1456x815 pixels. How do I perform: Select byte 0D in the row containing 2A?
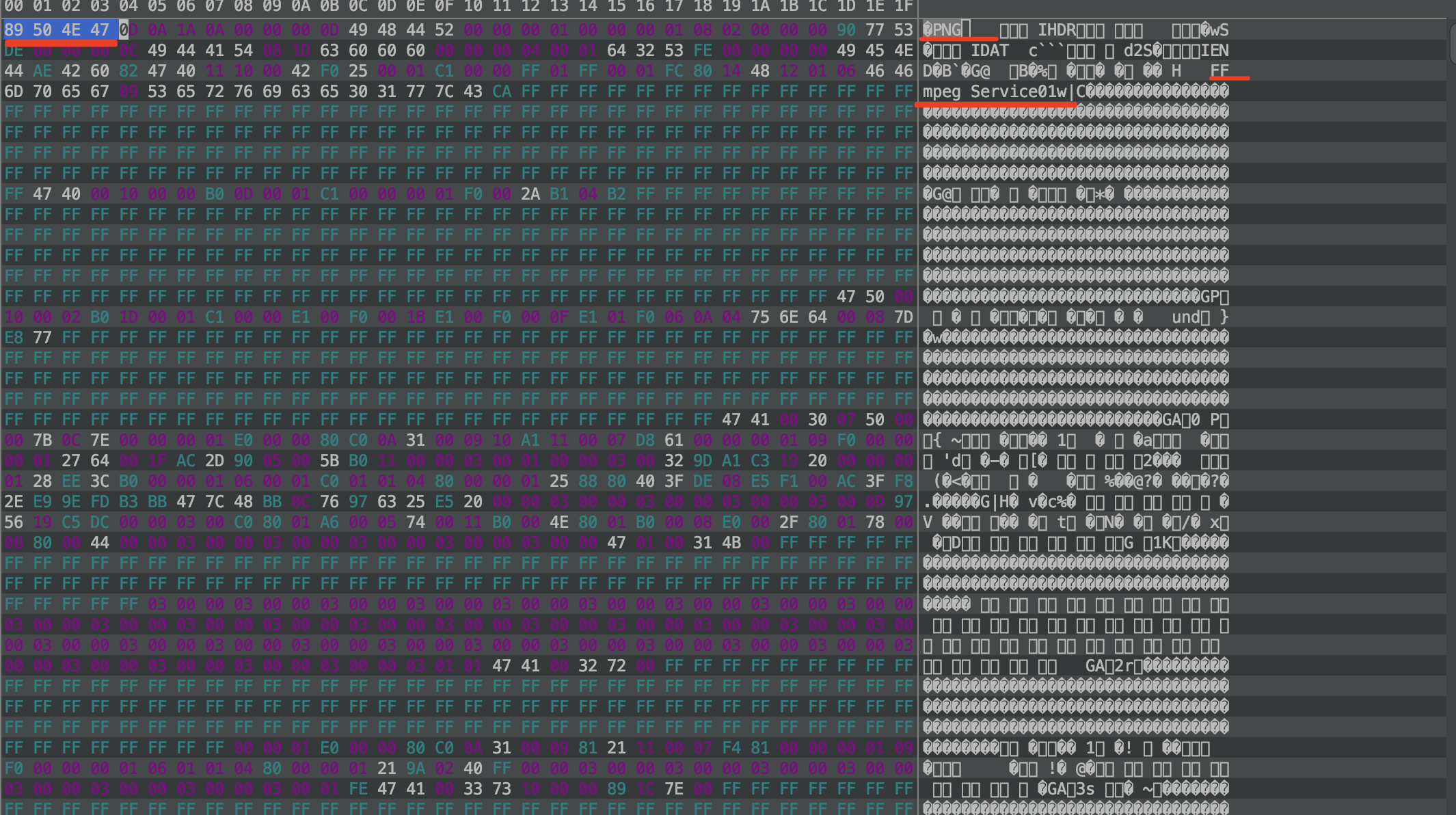(x=243, y=194)
